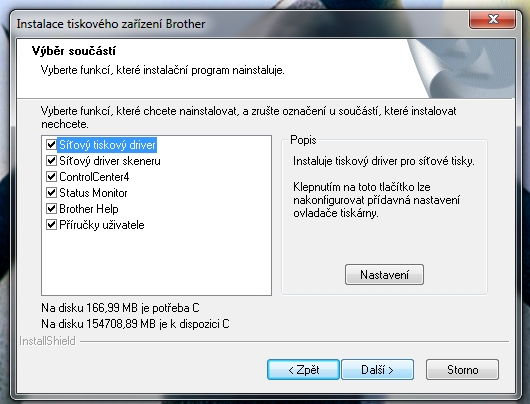Click the window title Instalace tiskového zařízení Brother
The image size is (530, 404).
[x=111, y=24]
